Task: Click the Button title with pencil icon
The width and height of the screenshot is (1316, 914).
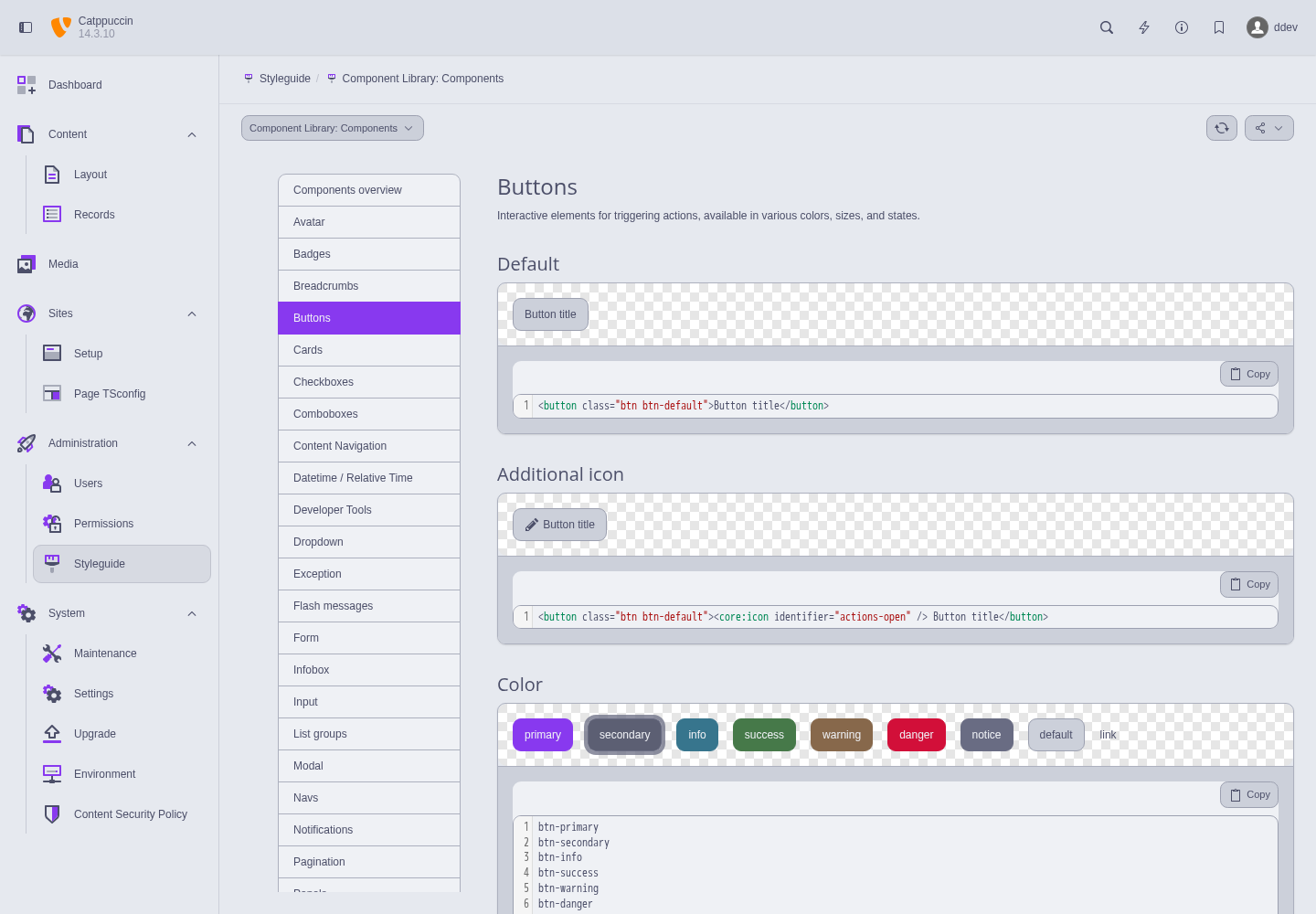Action: [559, 525]
